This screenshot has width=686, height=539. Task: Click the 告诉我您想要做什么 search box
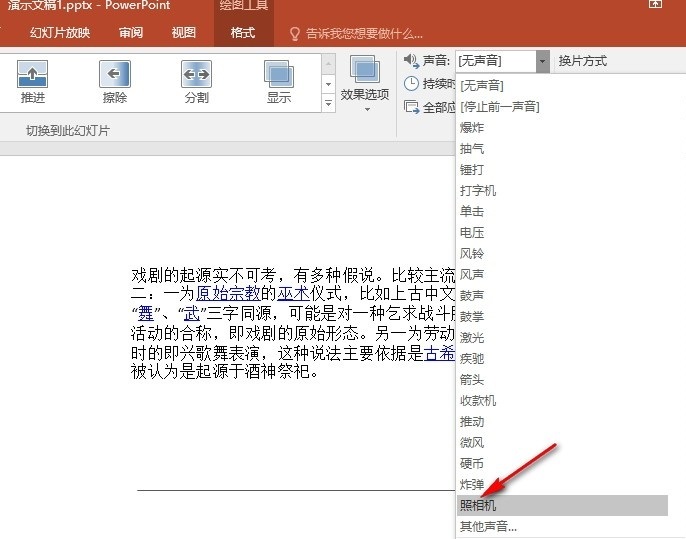[x=368, y=33]
